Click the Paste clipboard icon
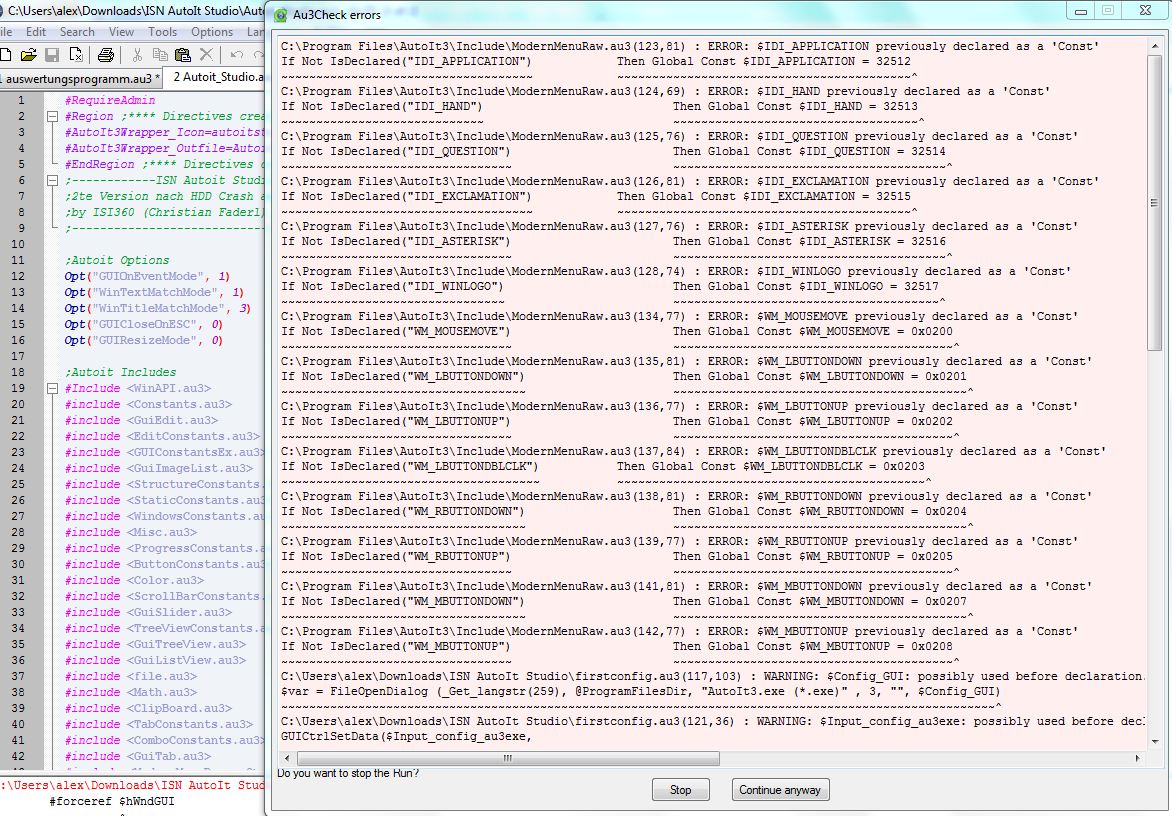 [182, 55]
